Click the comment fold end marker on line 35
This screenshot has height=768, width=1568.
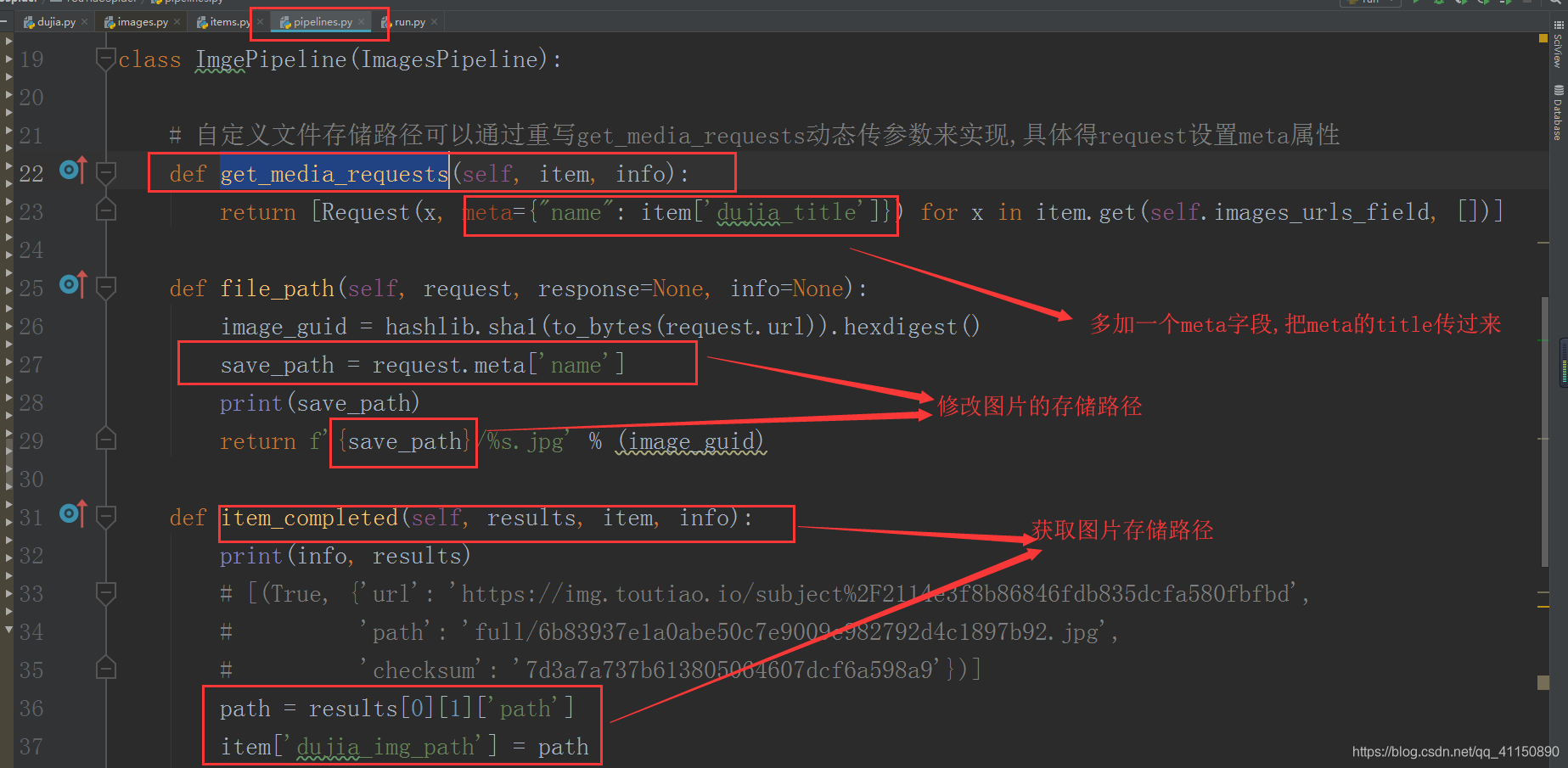tap(106, 668)
